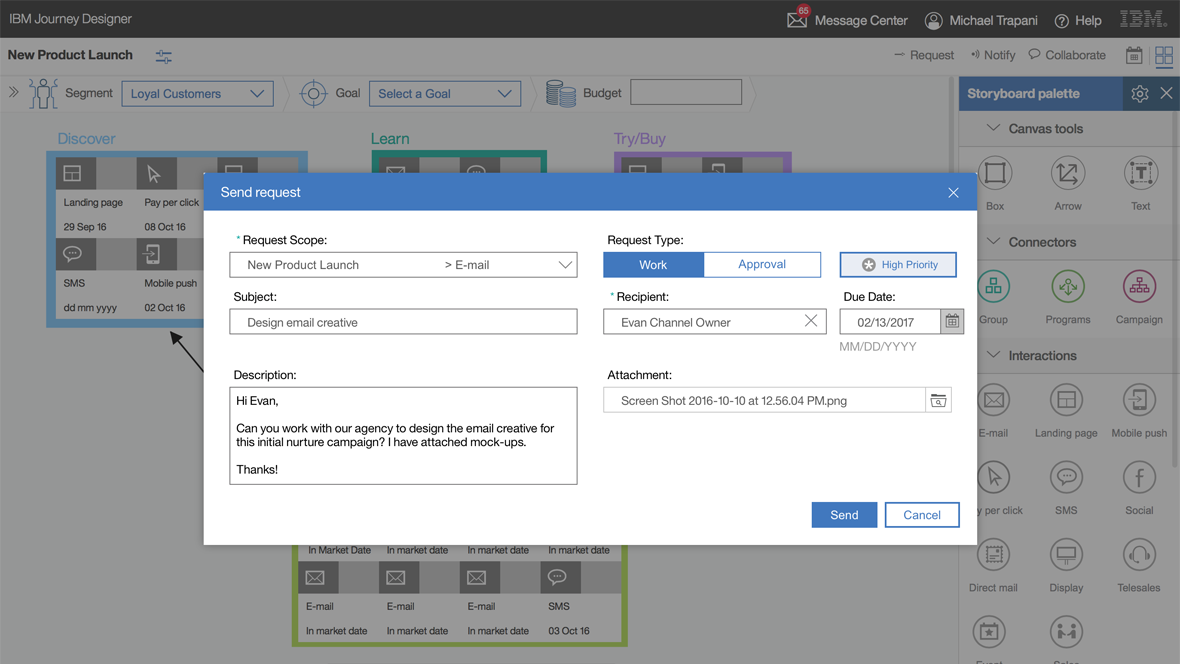Screen dimensions: 1180x664
Task: Toggle the High Priority option
Action: [898, 264]
